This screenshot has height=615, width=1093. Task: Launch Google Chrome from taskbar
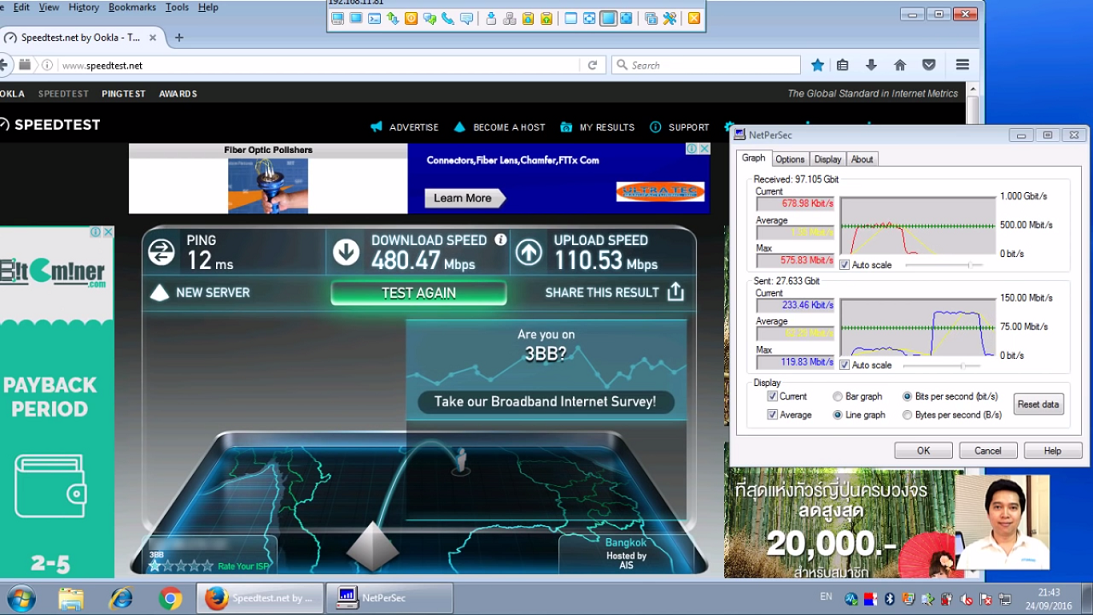coord(170,598)
